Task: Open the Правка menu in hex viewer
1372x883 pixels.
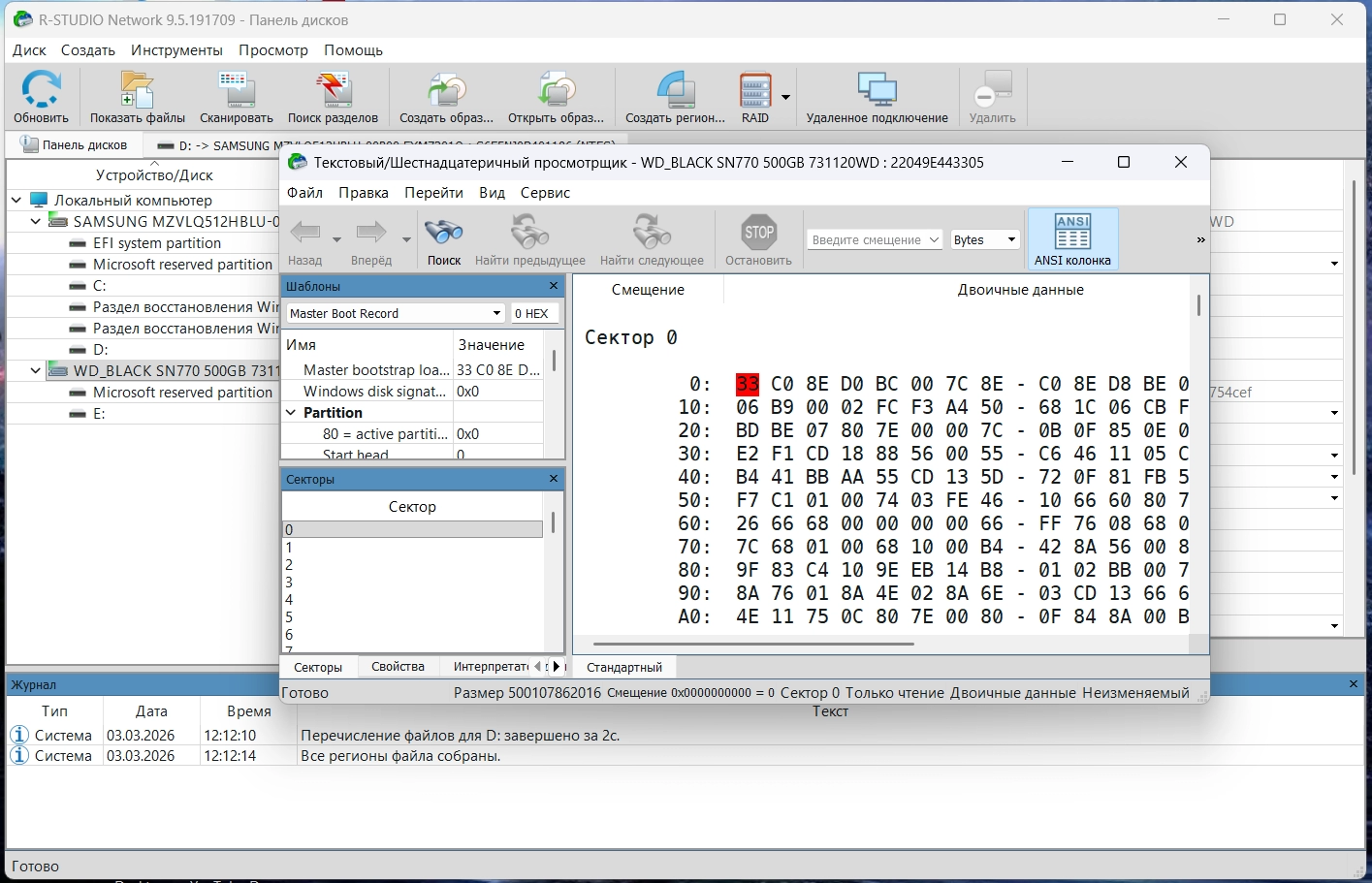Action: (x=364, y=193)
